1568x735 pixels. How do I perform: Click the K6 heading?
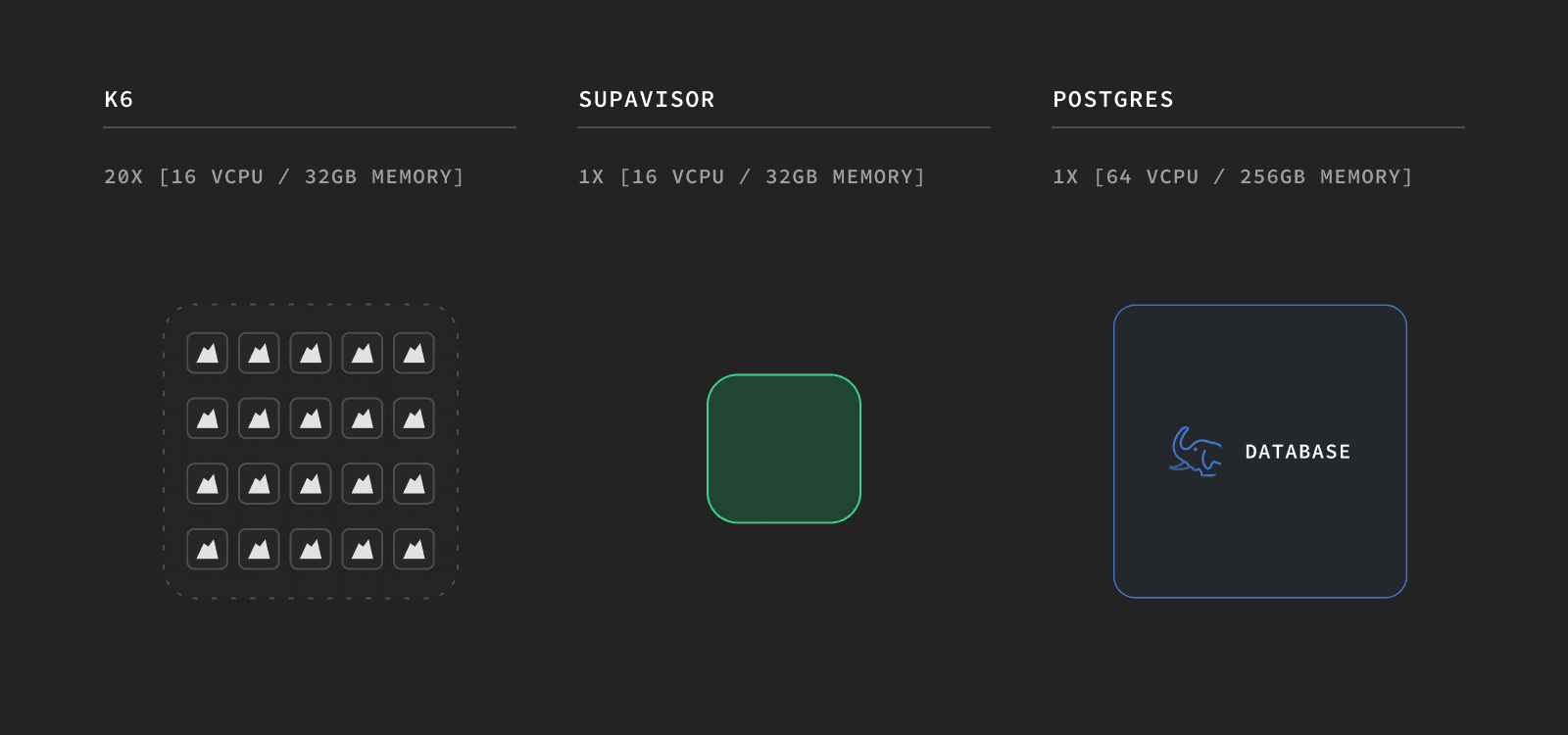[119, 100]
